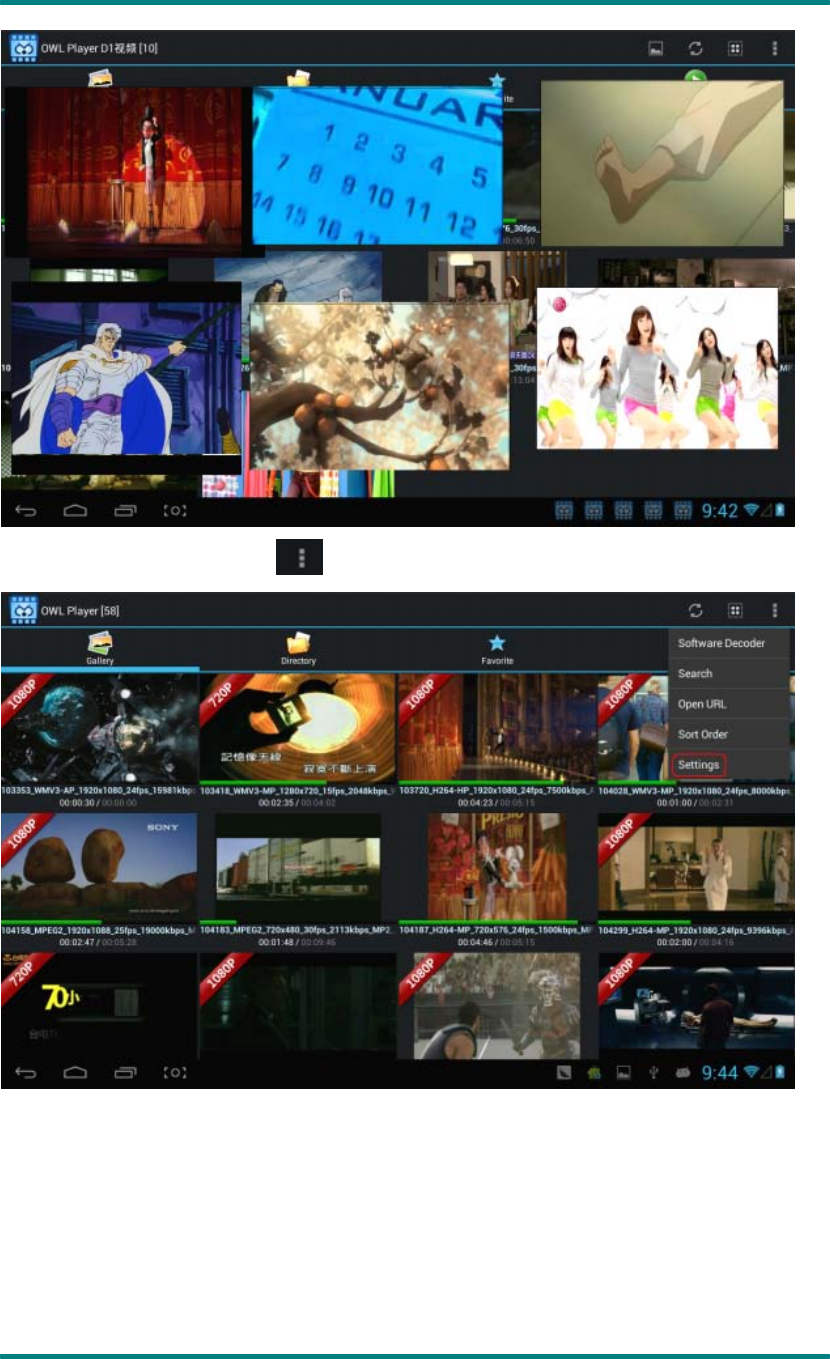The image size is (830, 1359).
Task: Open 103720_H264-HP theater video thumbnail
Action: [496, 729]
